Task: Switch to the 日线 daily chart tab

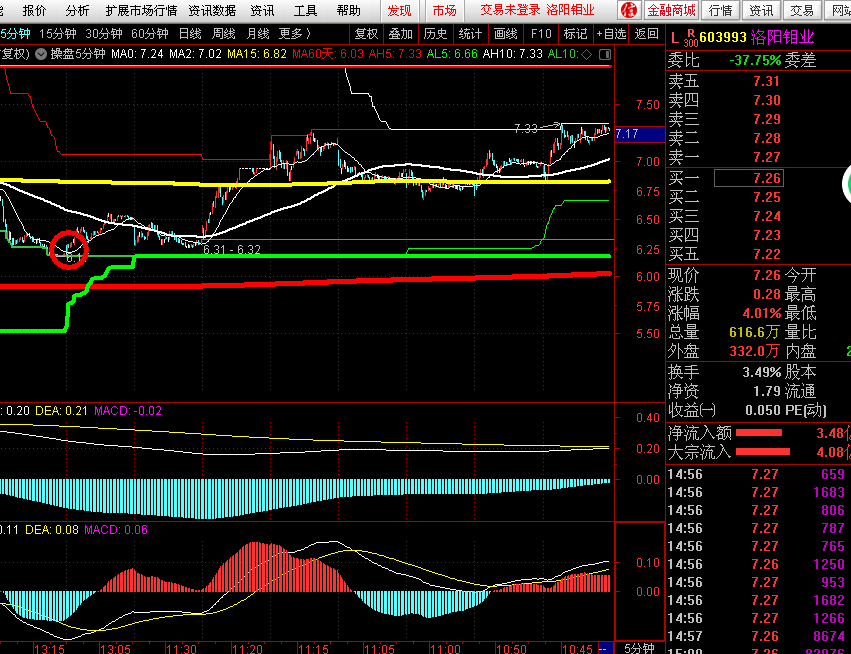Action: (x=190, y=33)
